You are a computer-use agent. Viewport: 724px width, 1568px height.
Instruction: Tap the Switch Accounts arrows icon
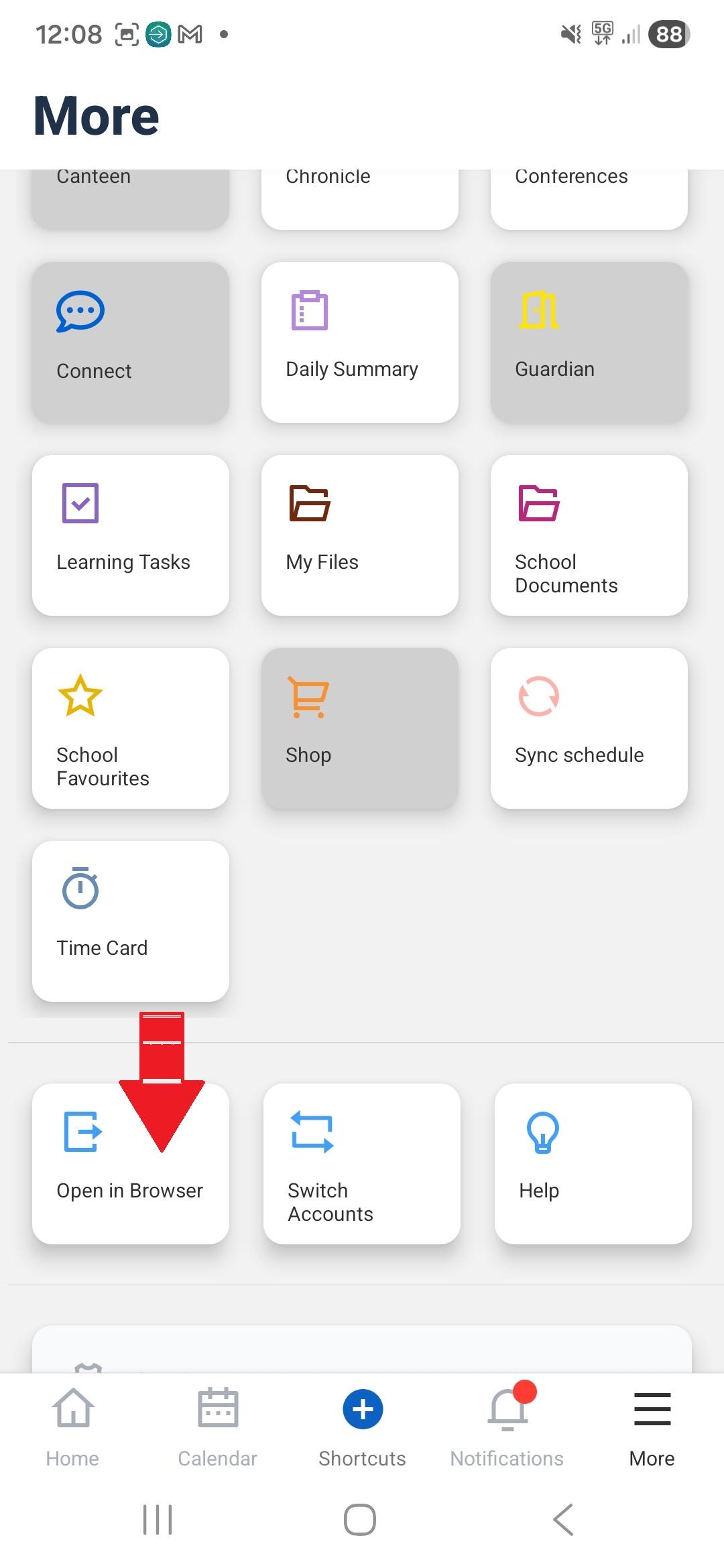coord(312,1132)
